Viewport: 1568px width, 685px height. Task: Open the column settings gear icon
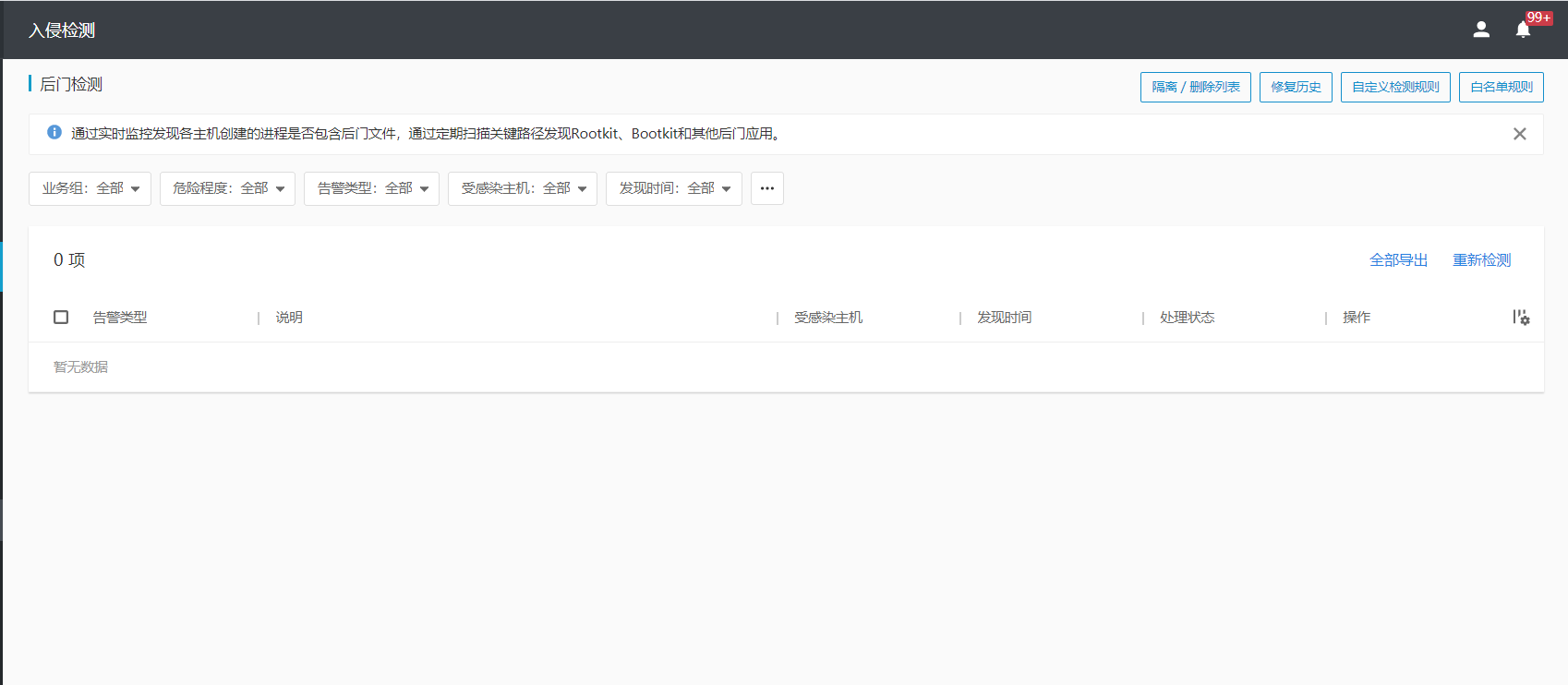(1521, 318)
